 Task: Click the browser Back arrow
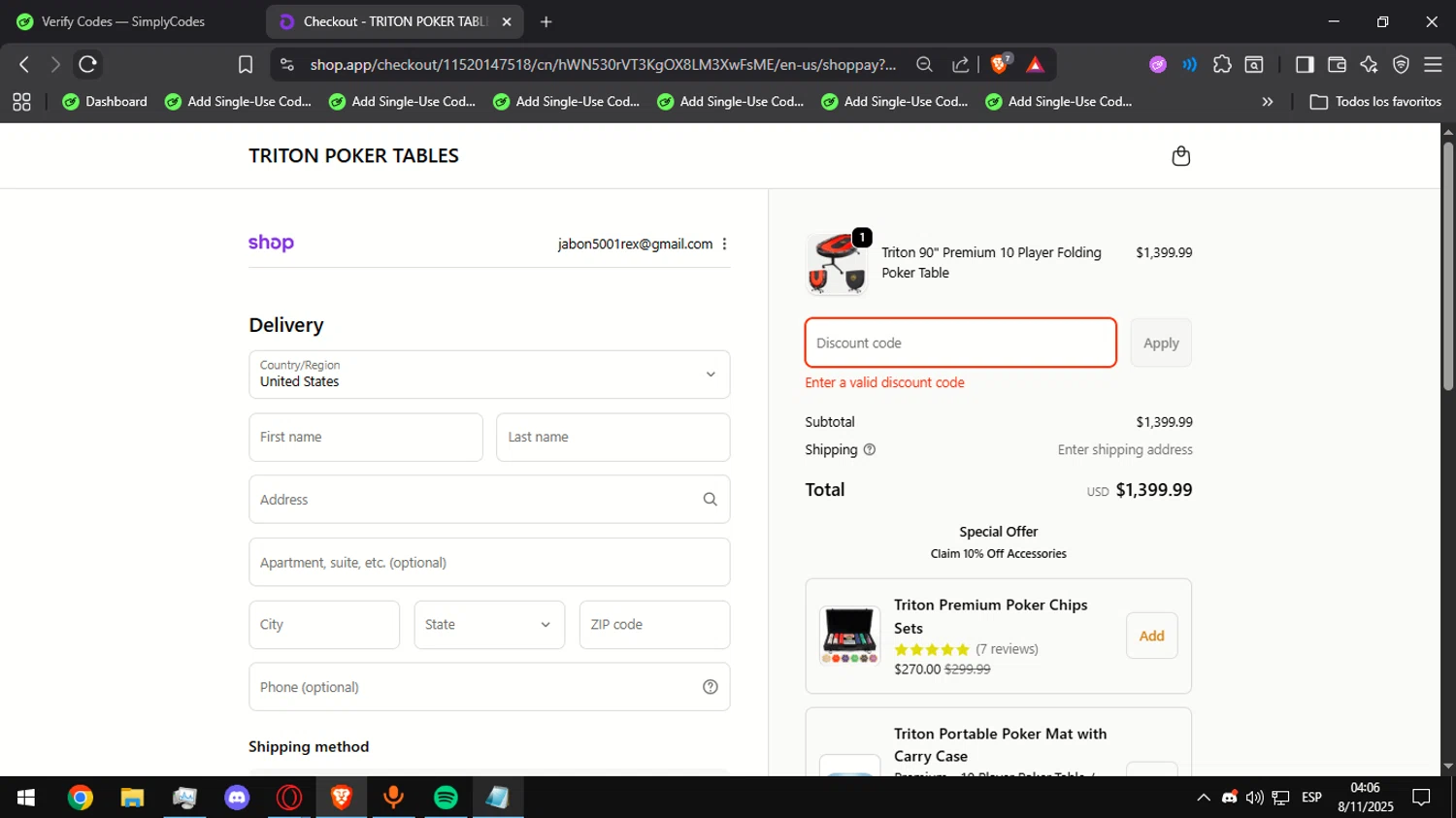24,64
